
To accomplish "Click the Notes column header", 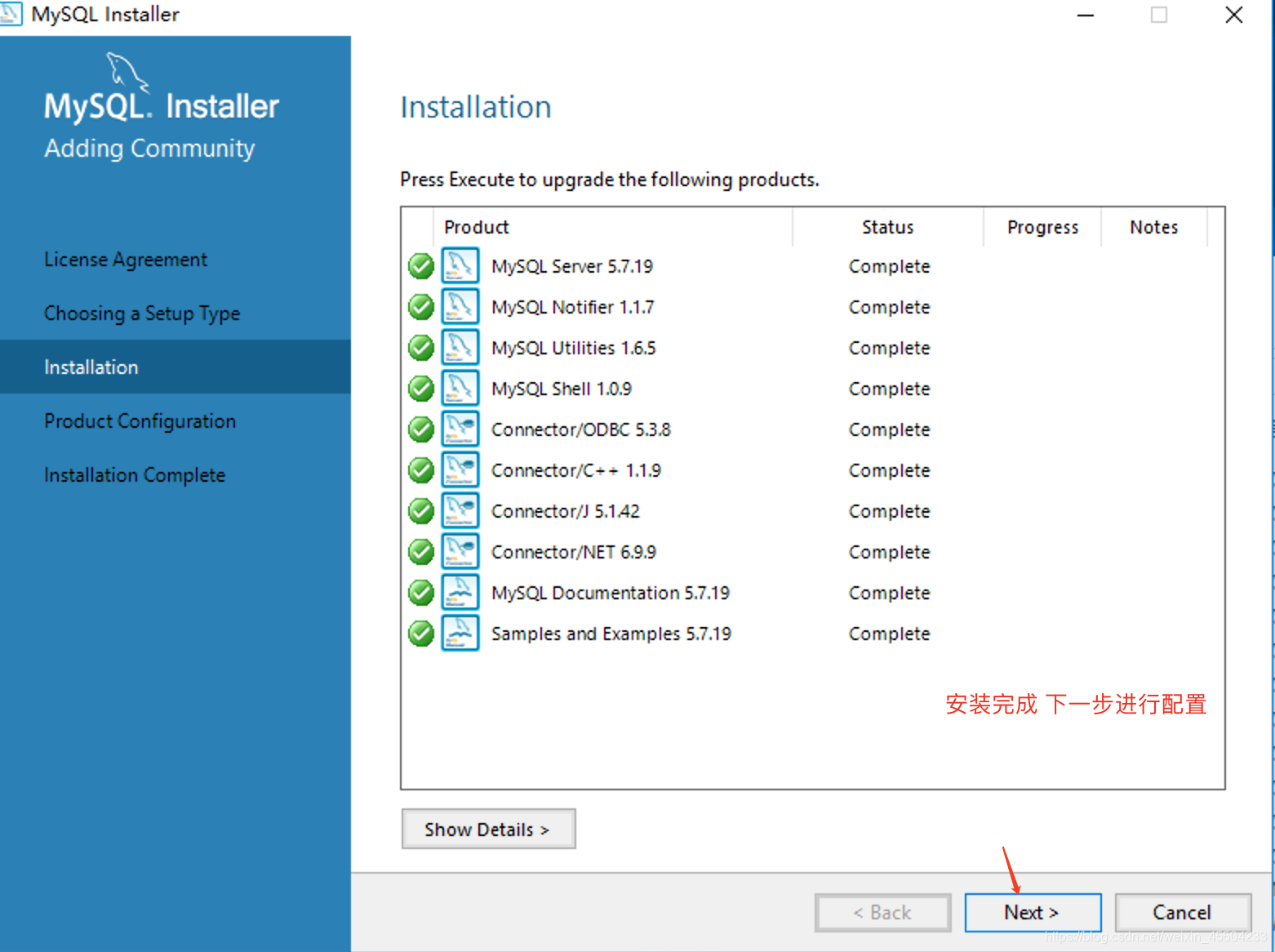I will [x=1153, y=227].
